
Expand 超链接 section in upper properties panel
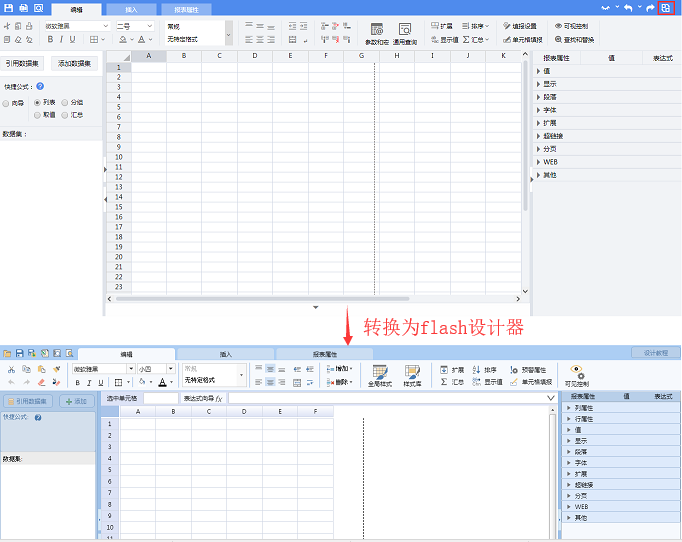pyautogui.click(x=553, y=136)
